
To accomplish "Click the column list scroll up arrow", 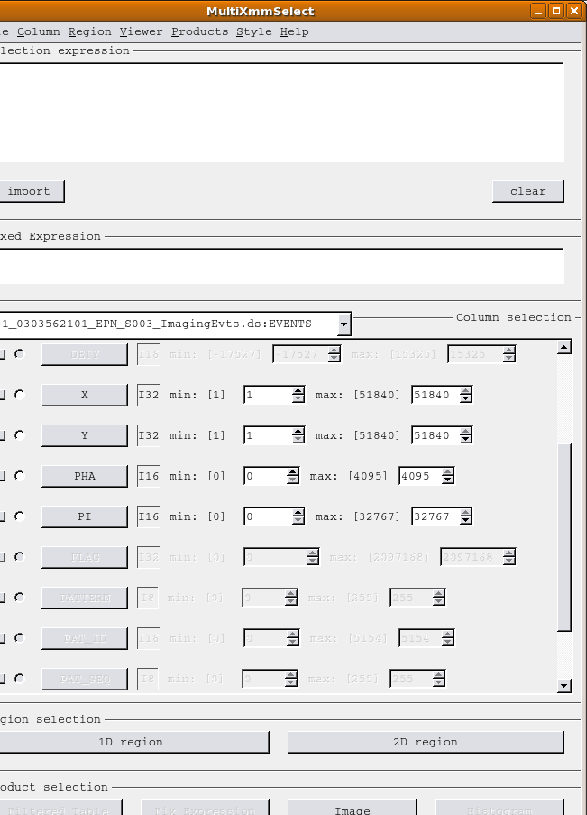I will click(564, 347).
